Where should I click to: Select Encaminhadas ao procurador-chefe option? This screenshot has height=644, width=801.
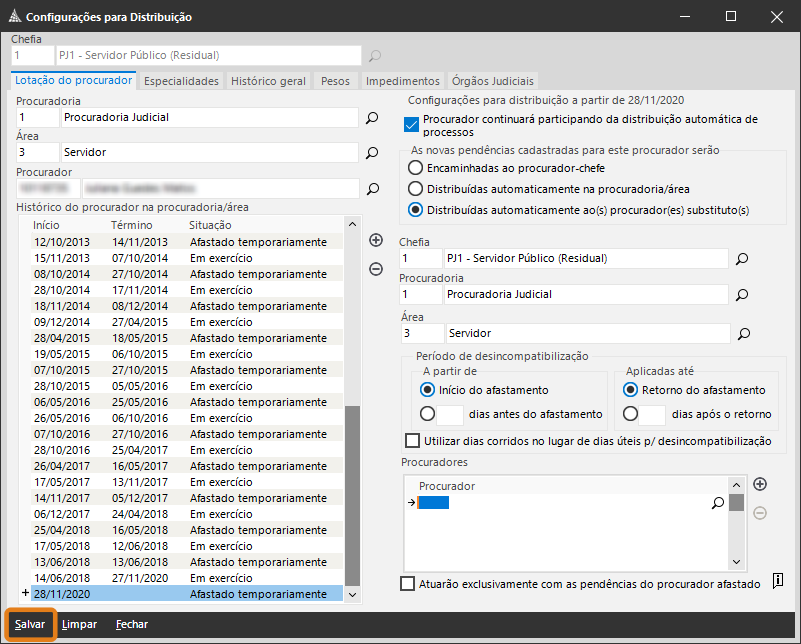point(415,168)
